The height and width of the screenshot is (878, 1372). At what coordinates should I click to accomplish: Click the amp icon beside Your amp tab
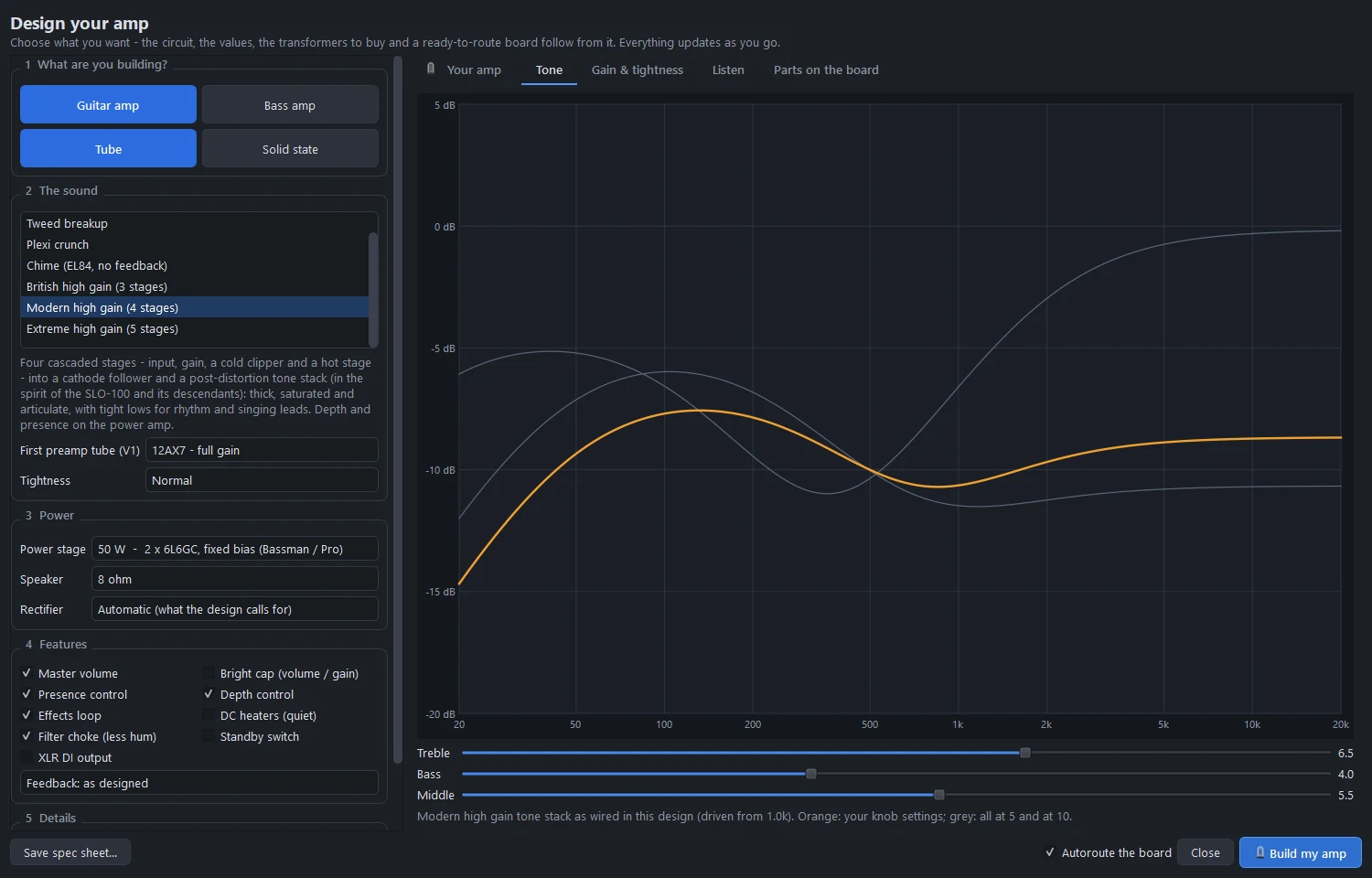click(431, 69)
